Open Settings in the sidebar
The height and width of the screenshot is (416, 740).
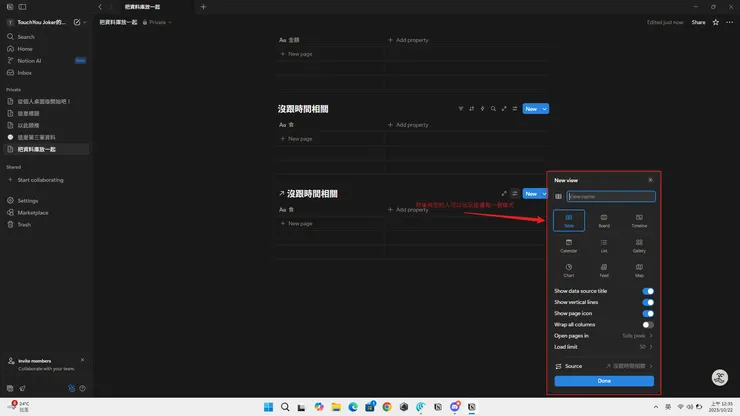[x=46, y=201]
